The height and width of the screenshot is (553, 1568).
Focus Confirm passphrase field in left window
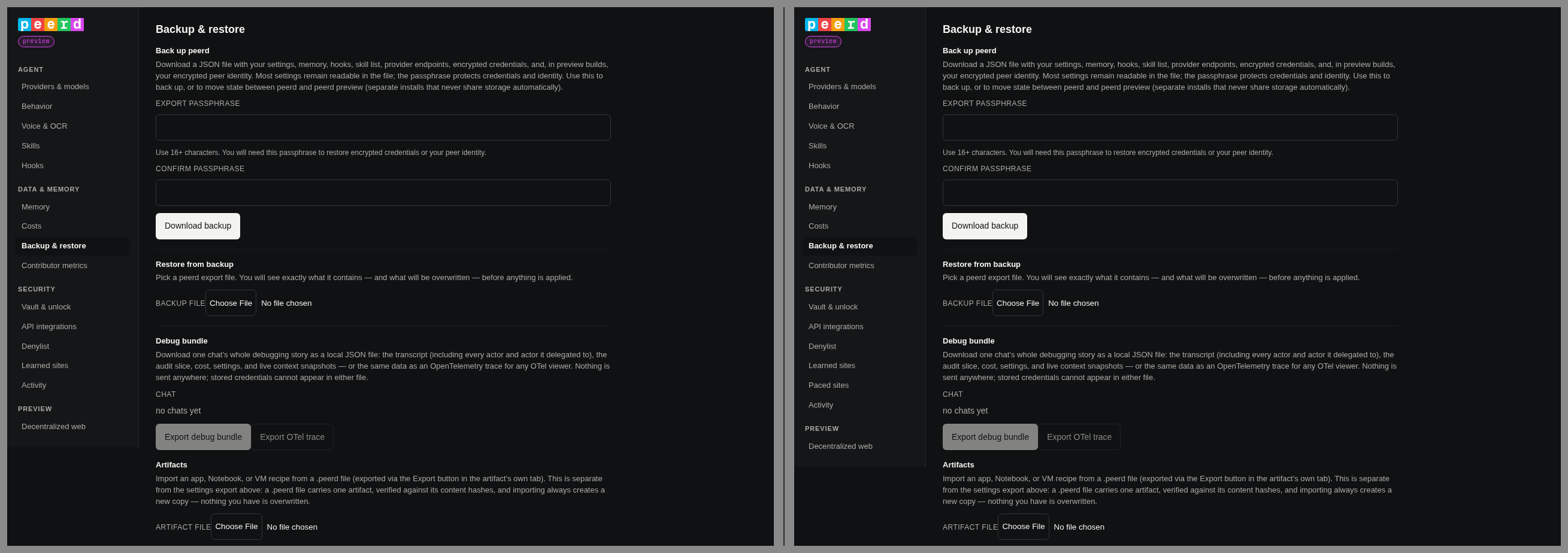tap(383, 193)
